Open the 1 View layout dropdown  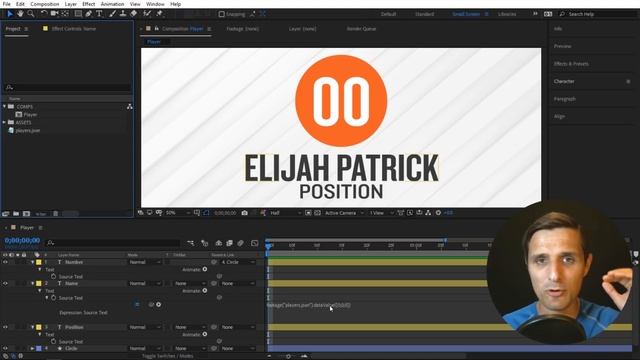click(381, 213)
